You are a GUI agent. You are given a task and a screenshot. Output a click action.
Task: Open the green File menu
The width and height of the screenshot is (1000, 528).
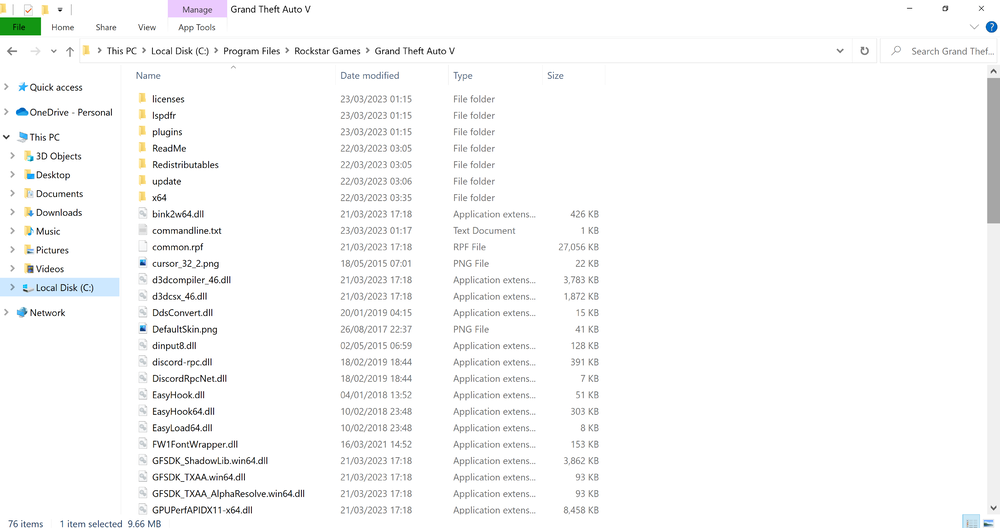coord(20,27)
